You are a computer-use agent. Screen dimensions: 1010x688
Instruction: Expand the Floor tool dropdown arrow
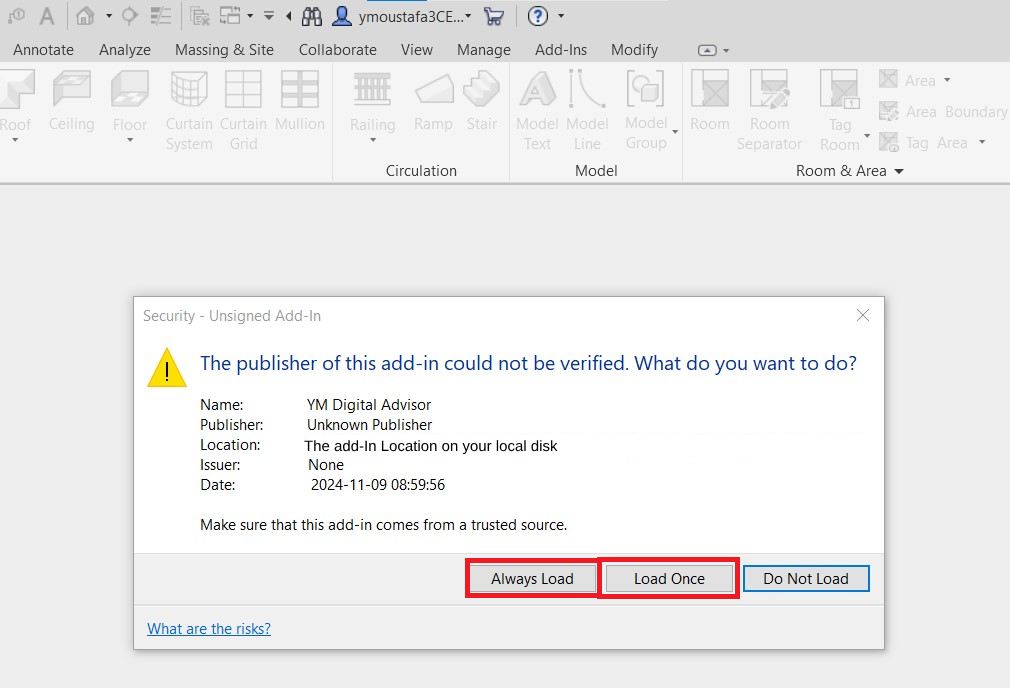pos(129,140)
